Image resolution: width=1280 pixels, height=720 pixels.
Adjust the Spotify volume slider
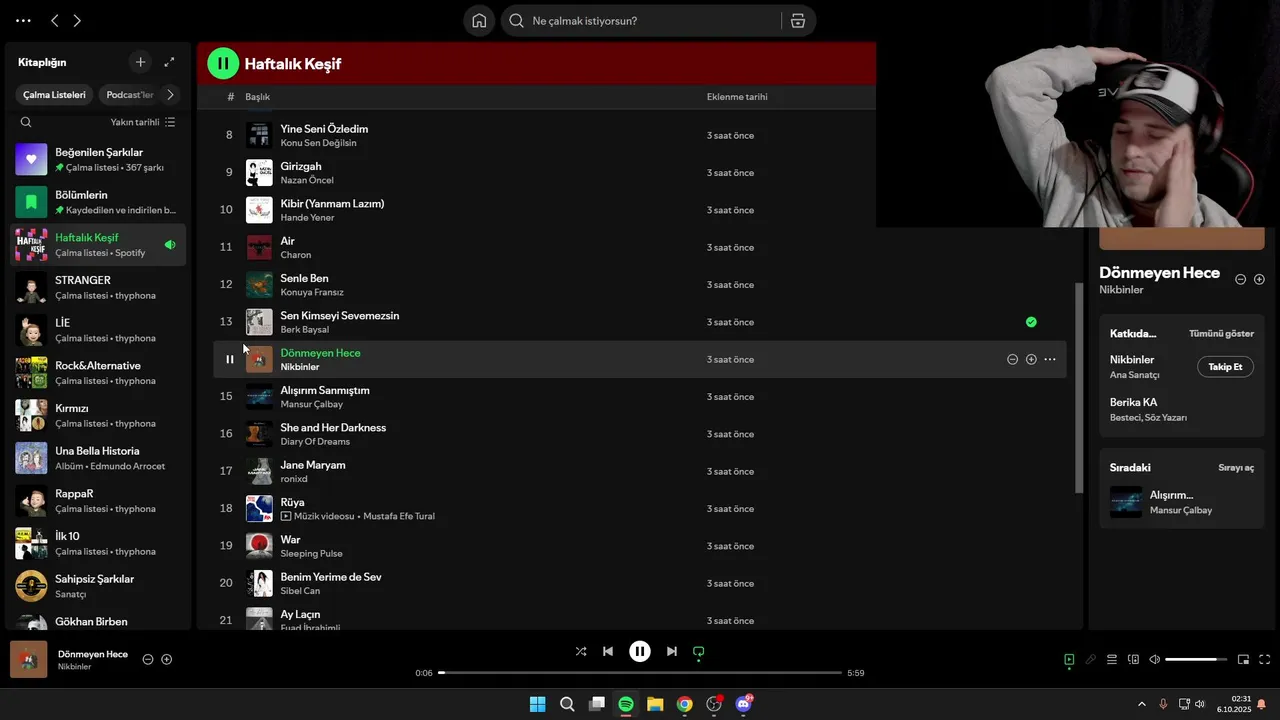coord(1196,659)
